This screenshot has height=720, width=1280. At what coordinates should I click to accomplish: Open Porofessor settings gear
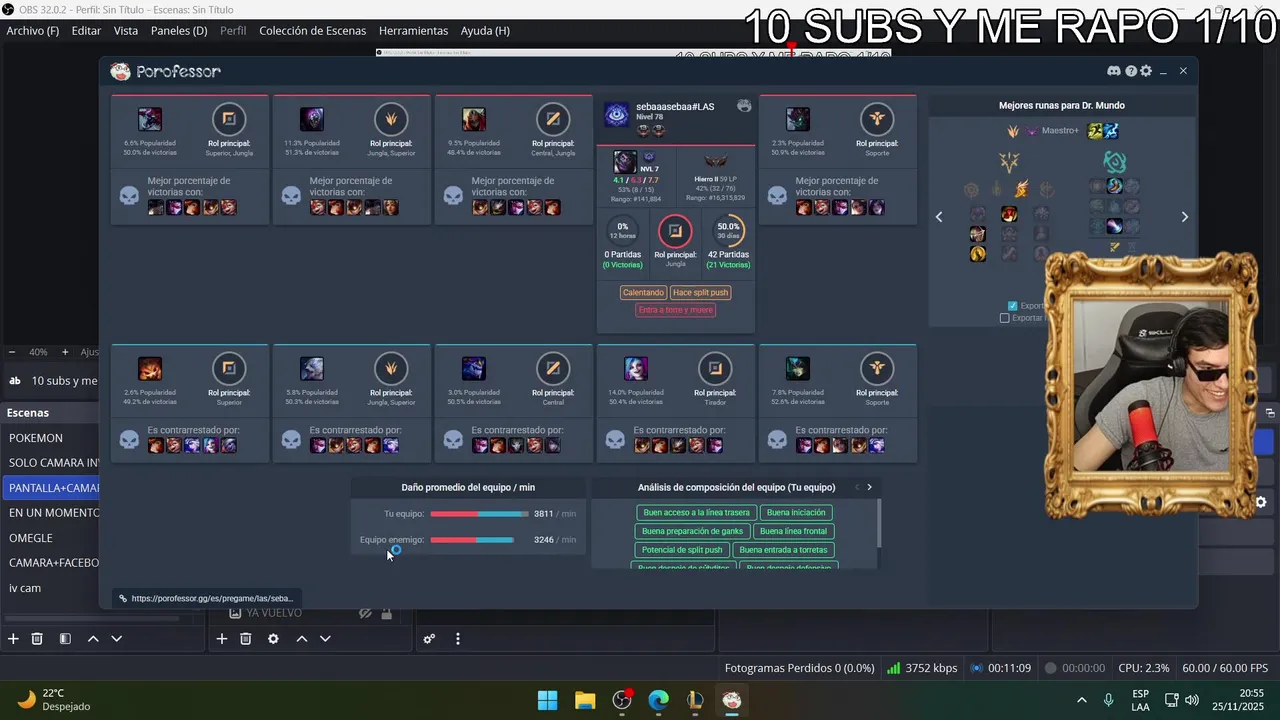coord(1146,71)
